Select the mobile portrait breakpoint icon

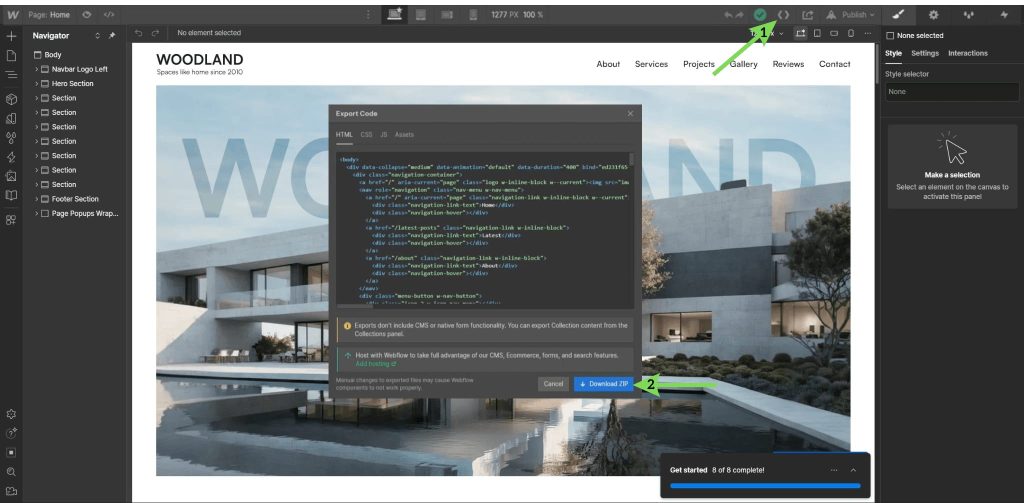point(474,14)
